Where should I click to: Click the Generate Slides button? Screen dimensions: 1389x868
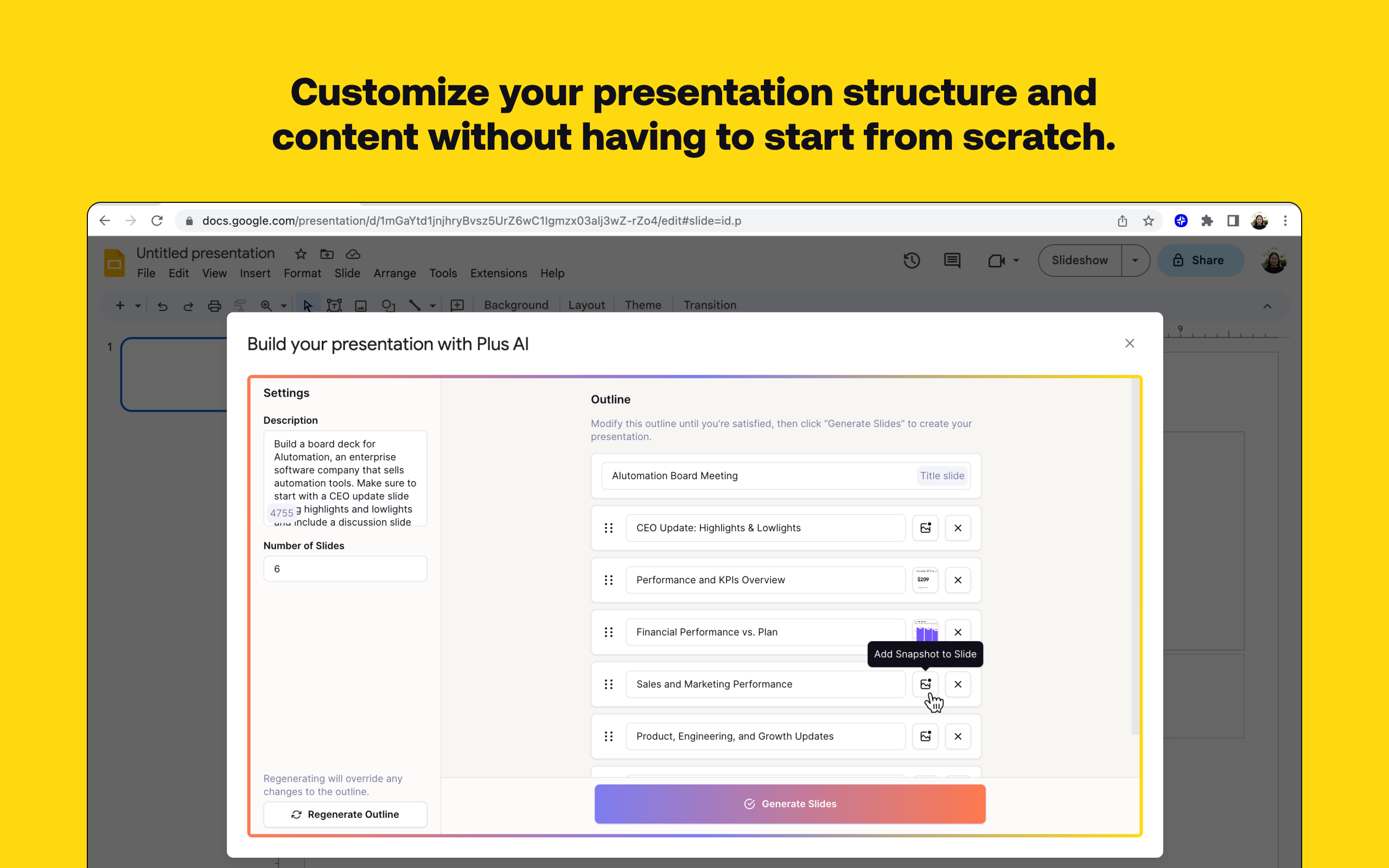coord(790,803)
